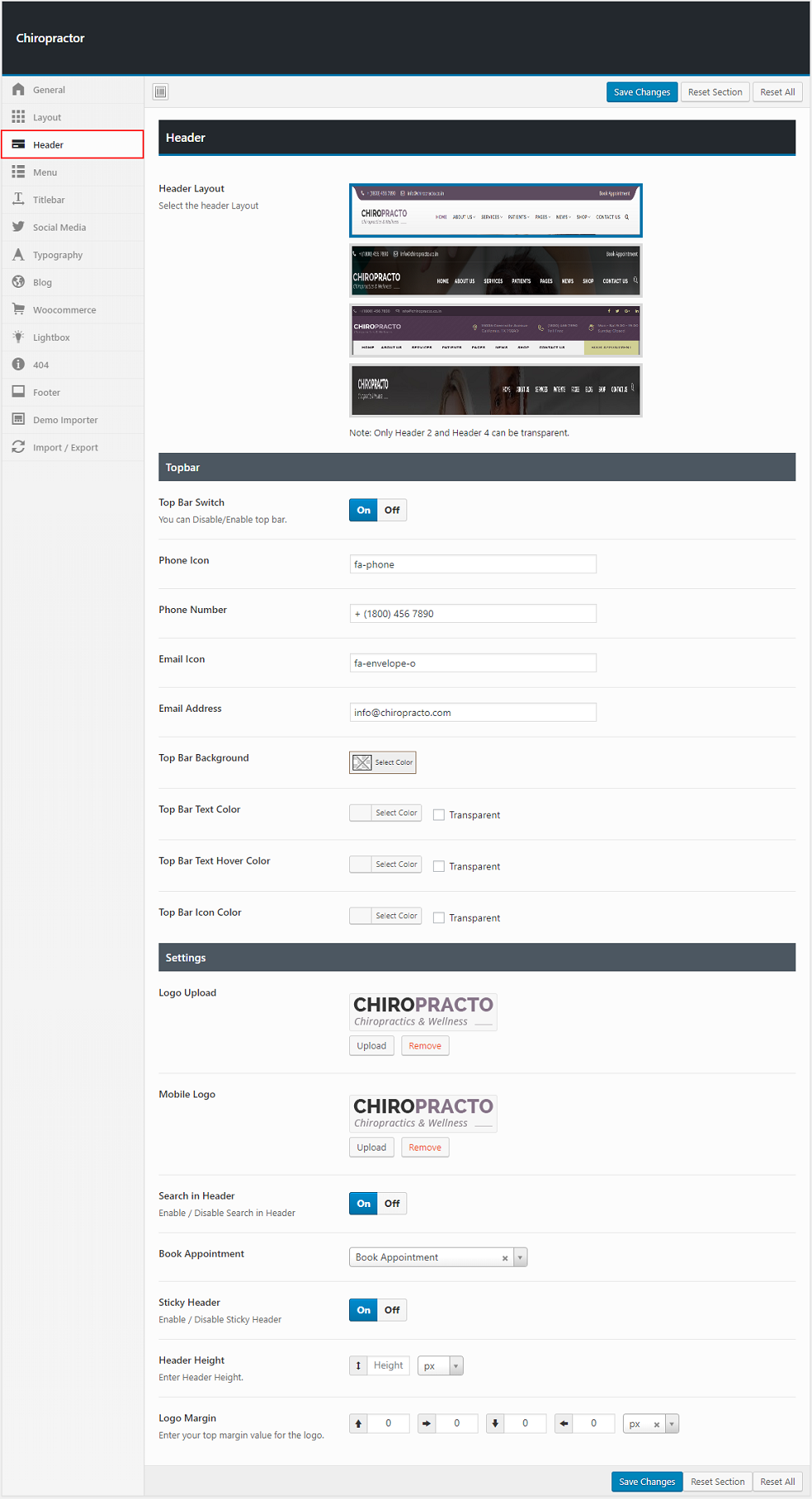Open the Header Height unit dropdown
This screenshot has height=1499, width=812.
tap(455, 1365)
